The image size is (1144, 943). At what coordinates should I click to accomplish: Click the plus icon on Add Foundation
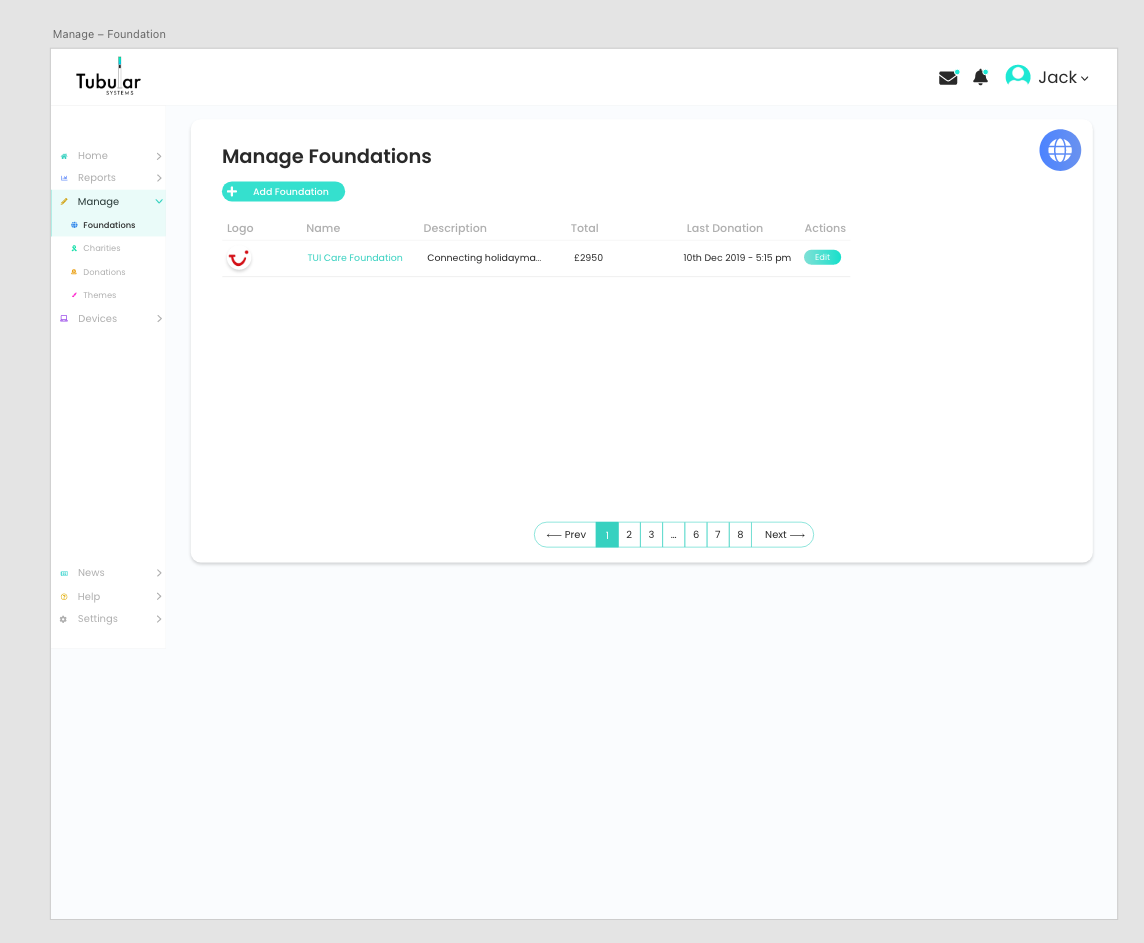(x=232, y=192)
